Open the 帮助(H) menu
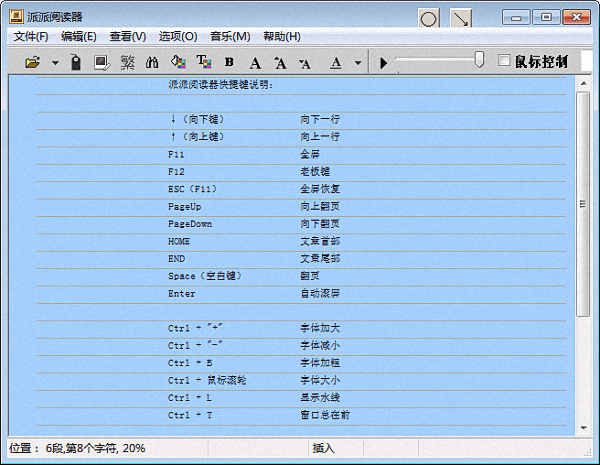Screen dimensions: 600x465 [x=281, y=37]
